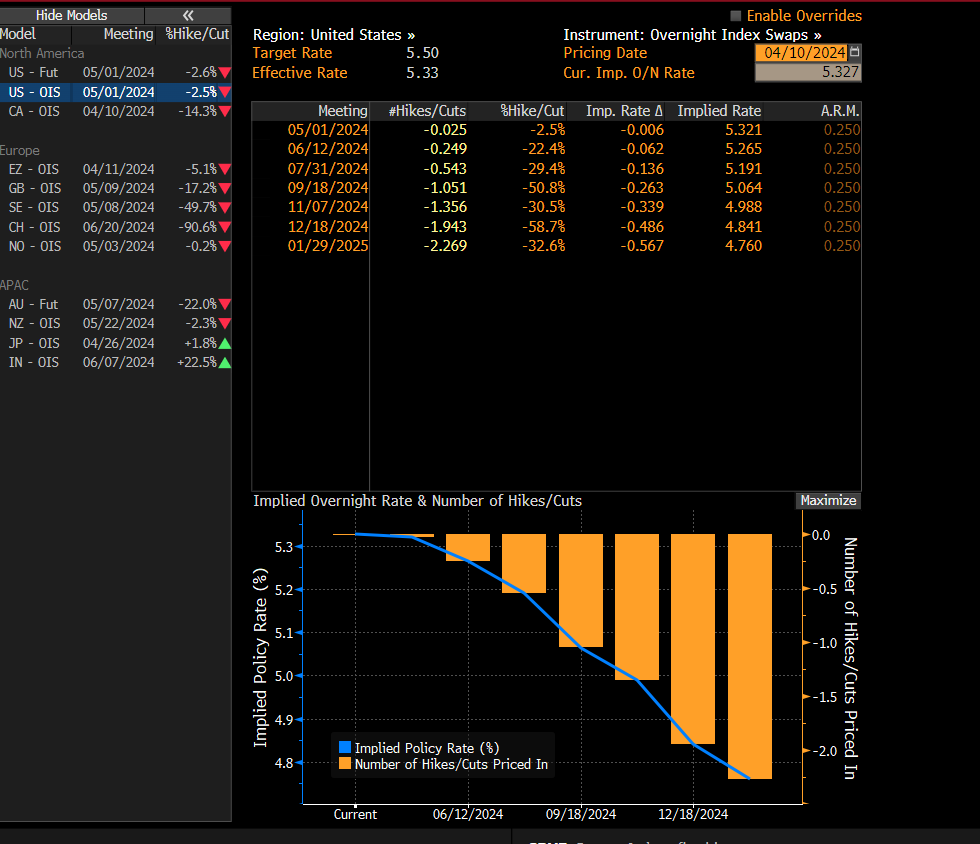Click the -50.8% hike/cut value
The height and width of the screenshot is (844, 980).
point(543,188)
